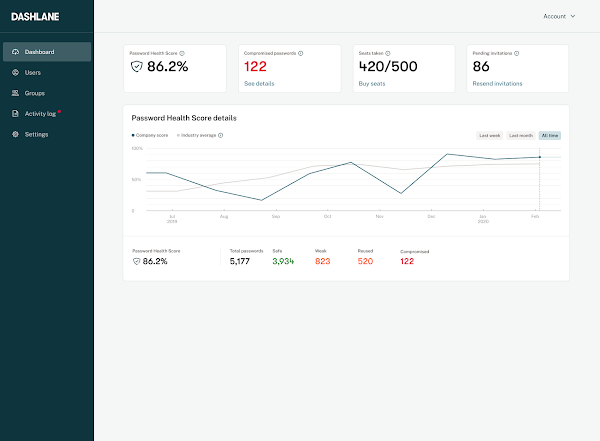This screenshot has height=441, width=600.
Task: Click info icon beside Pending invitations
Action: coord(517,53)
